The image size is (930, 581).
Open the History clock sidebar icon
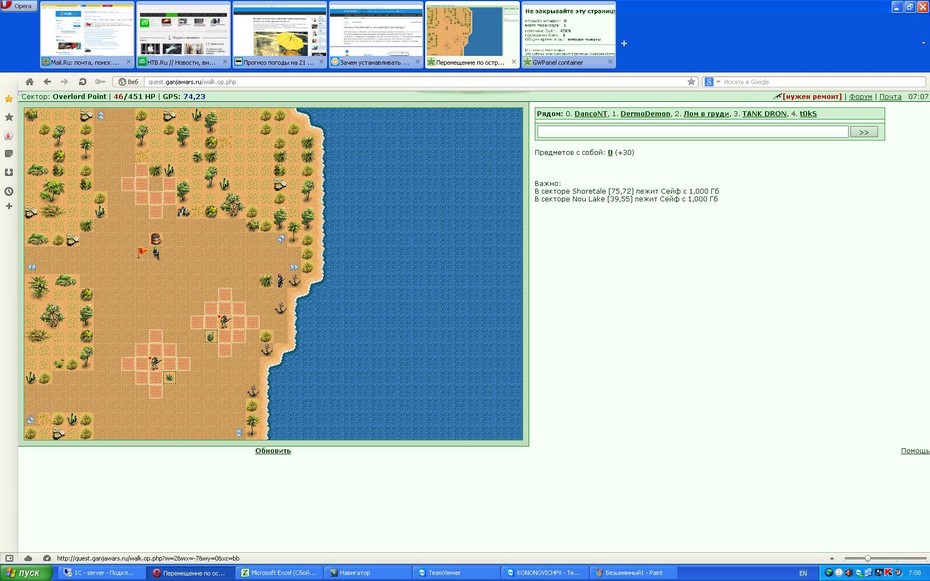click(8, 191)
